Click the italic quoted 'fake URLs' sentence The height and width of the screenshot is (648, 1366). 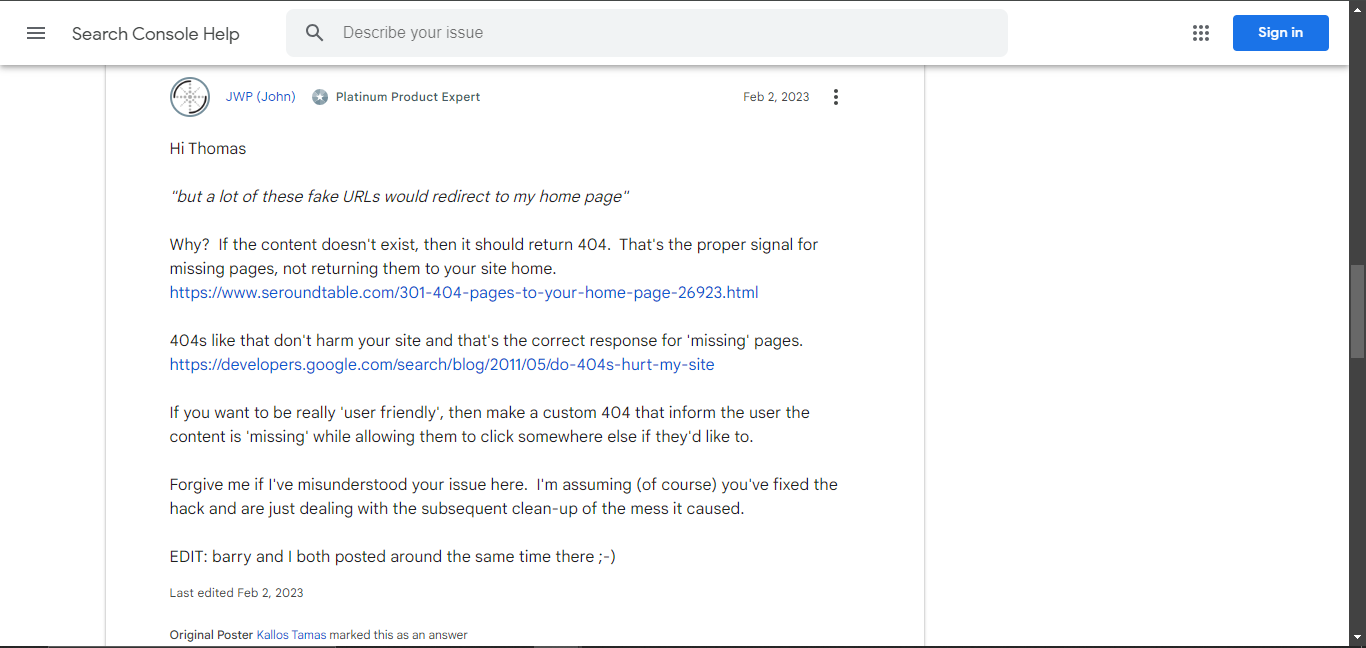[399, 196]
